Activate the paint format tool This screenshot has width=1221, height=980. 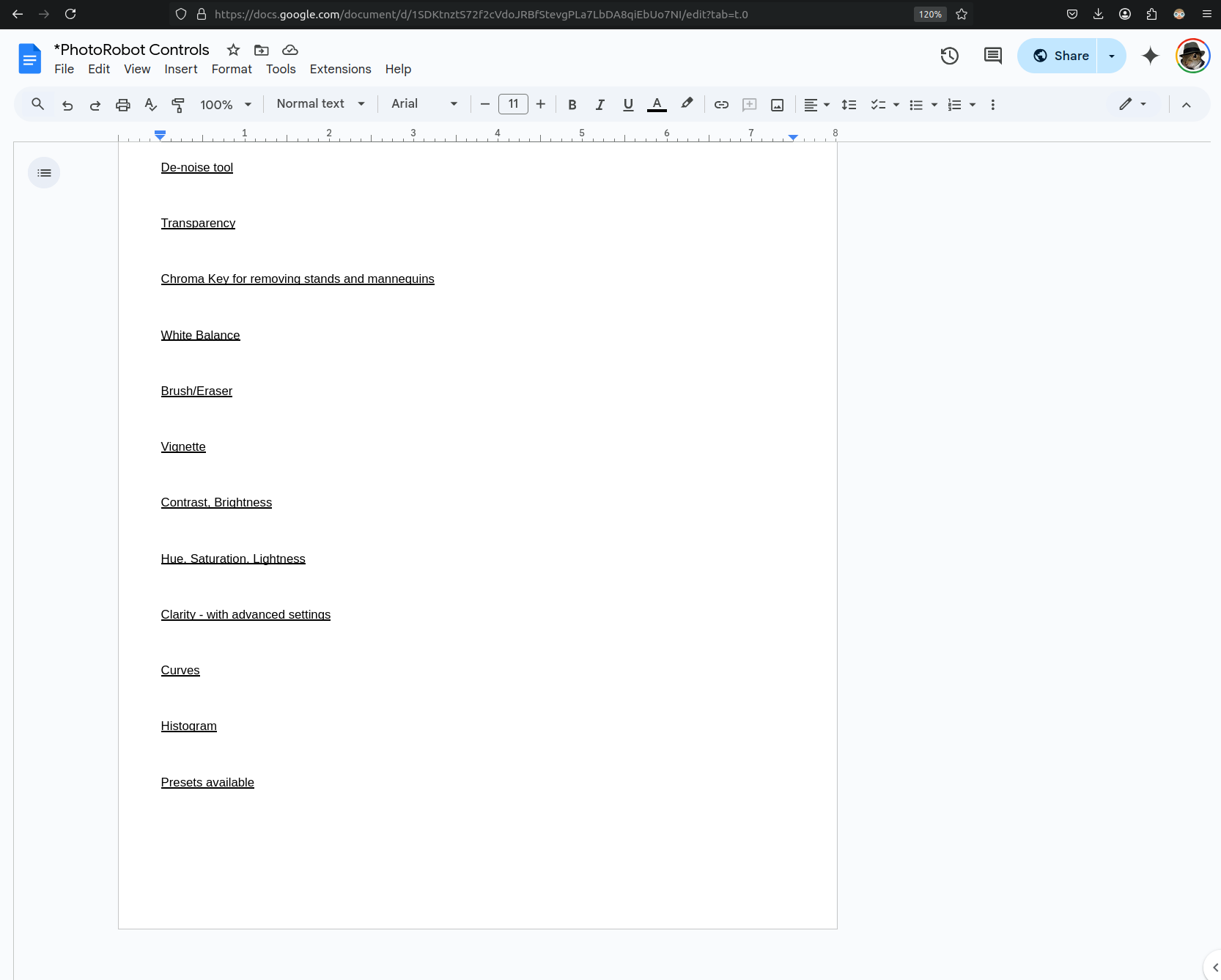tap(178, 105)
